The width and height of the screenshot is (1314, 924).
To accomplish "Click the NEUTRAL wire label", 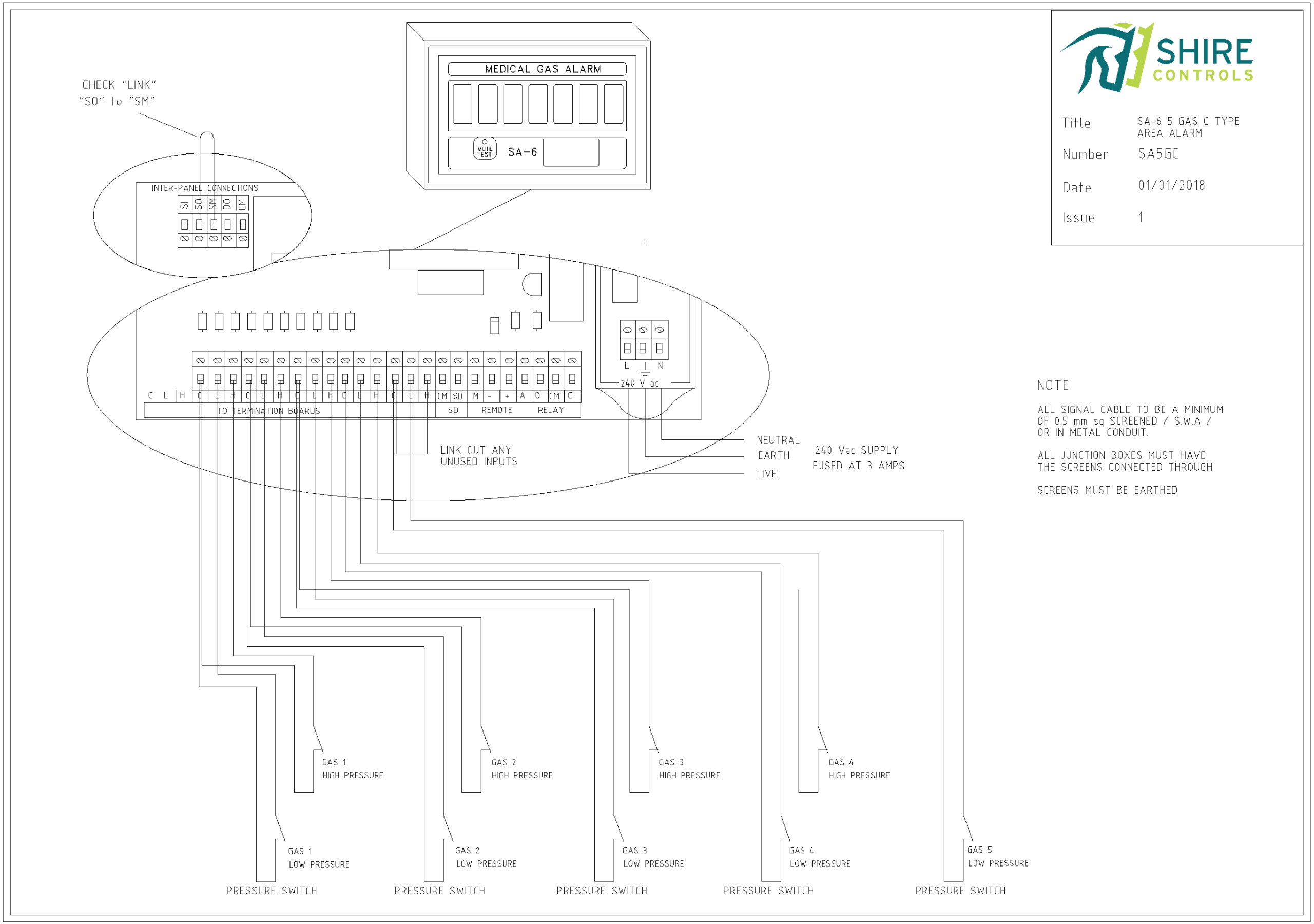I will coord(778,440).
